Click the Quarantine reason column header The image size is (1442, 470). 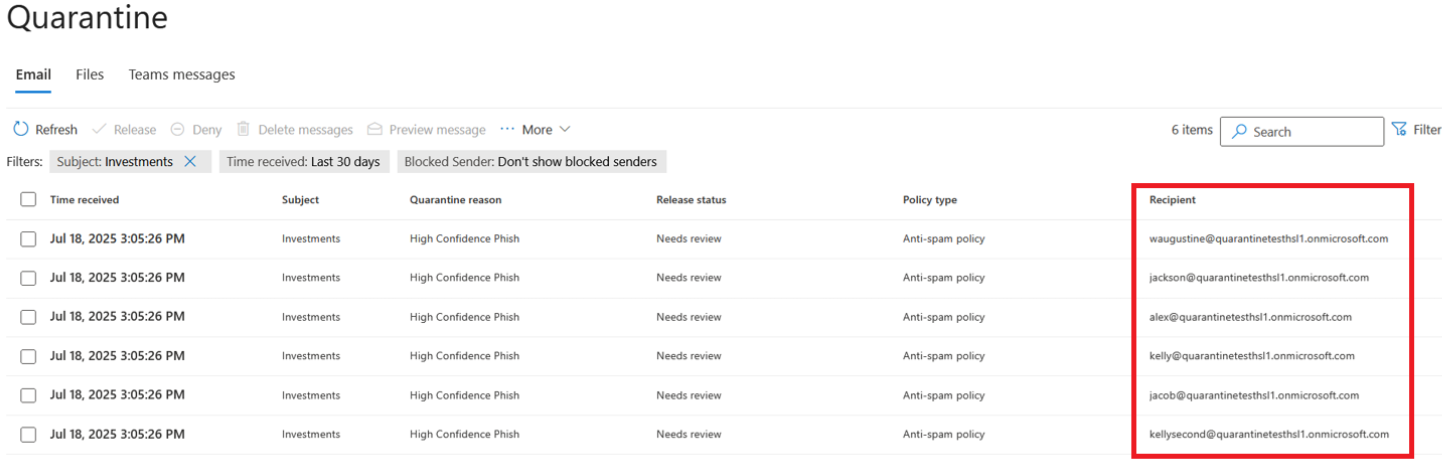click(455, 200)
